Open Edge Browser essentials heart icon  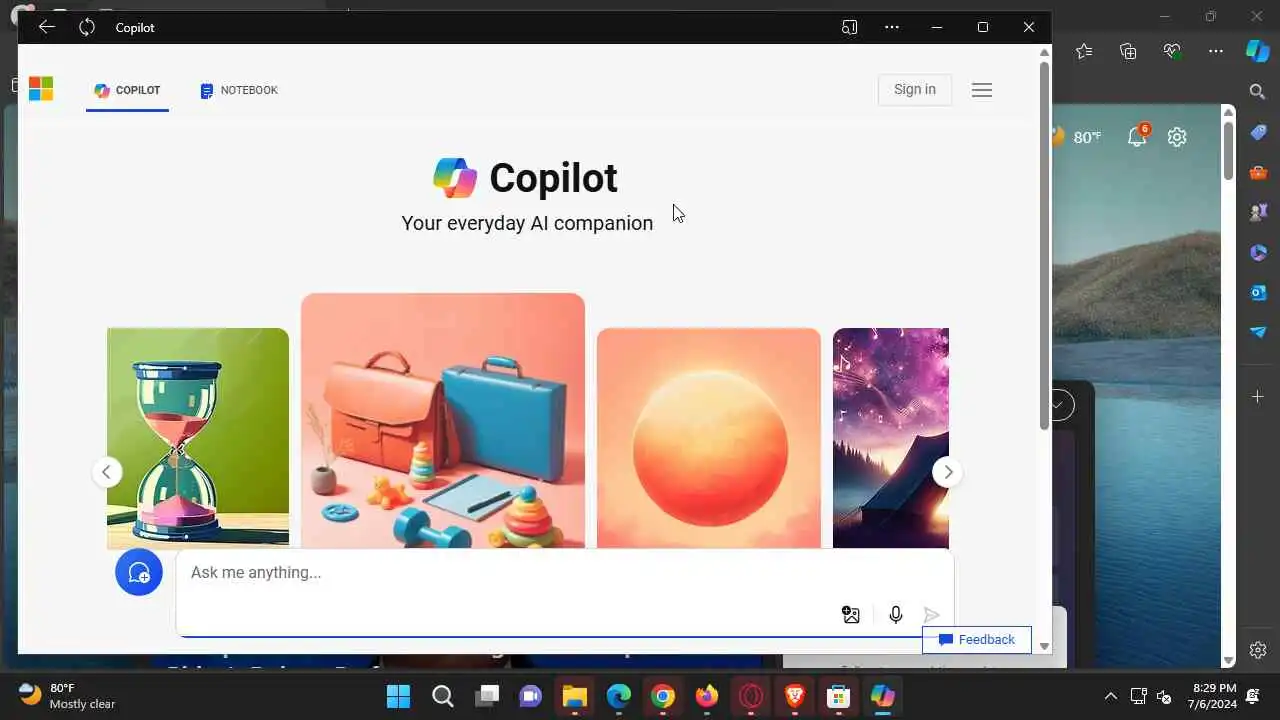pyautogui.click(x=1172, y=51)
